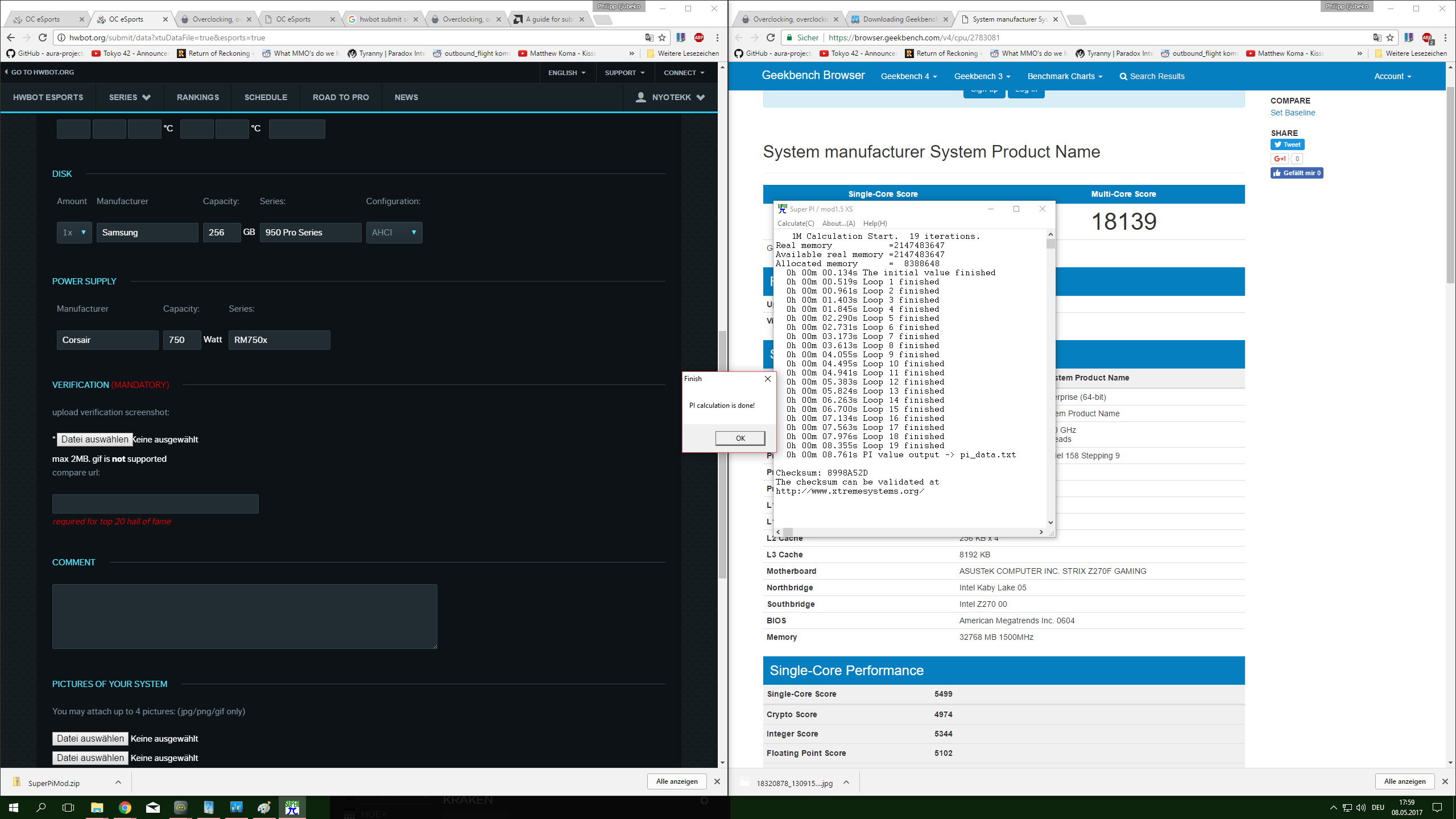Reload the hwbot.org page in the left browser

coord(42,38)
